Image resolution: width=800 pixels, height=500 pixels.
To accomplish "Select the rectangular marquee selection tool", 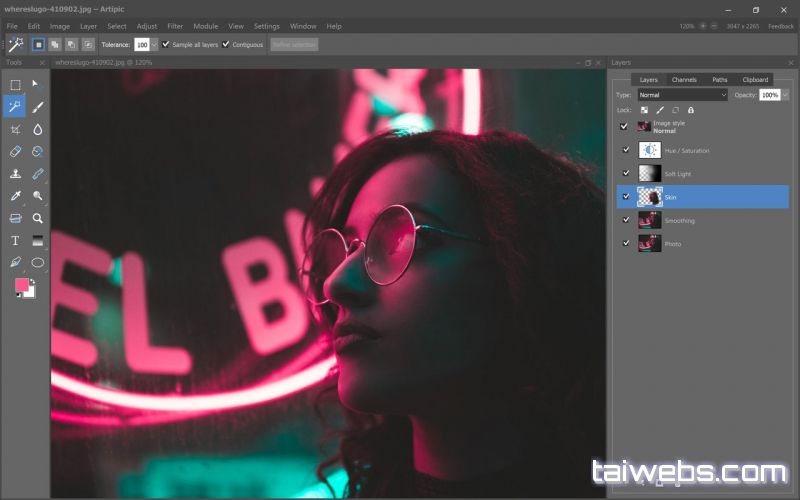I will 15,85.
